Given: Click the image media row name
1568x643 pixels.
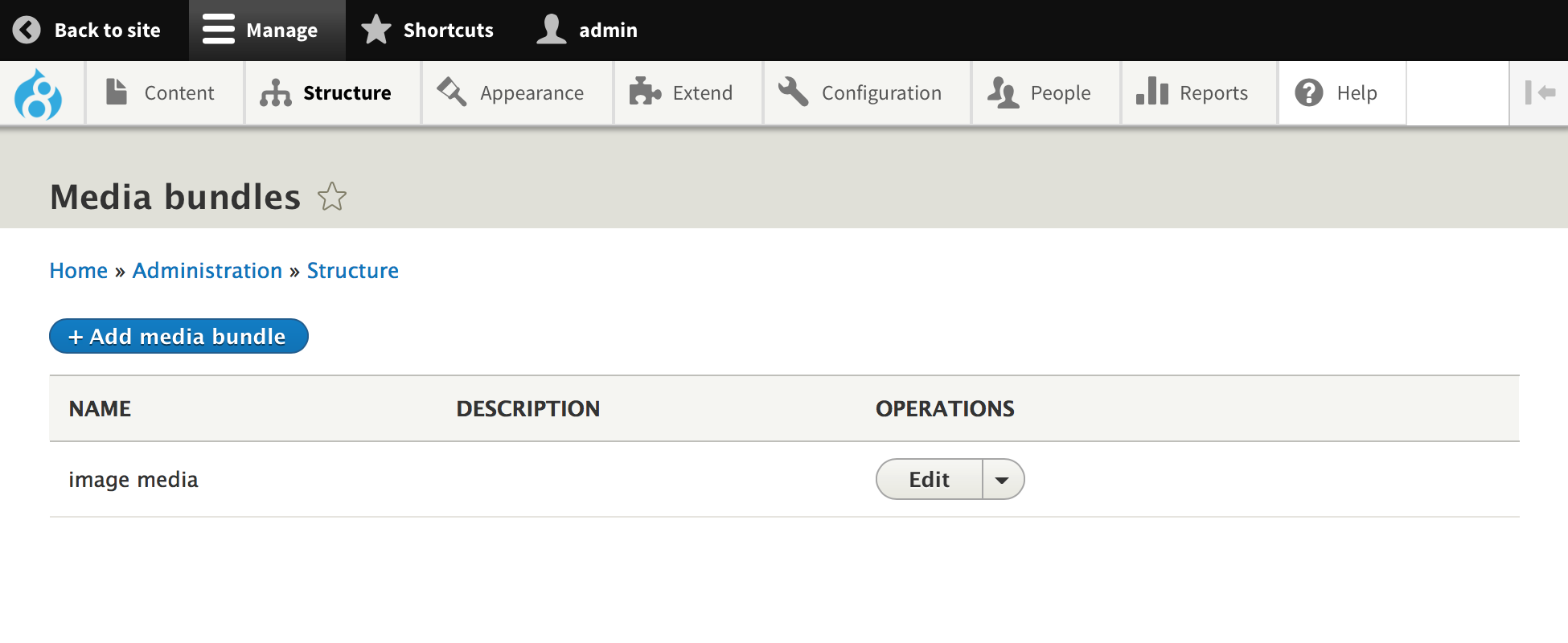Looking at the screenshot, I should tap(133, 480).
